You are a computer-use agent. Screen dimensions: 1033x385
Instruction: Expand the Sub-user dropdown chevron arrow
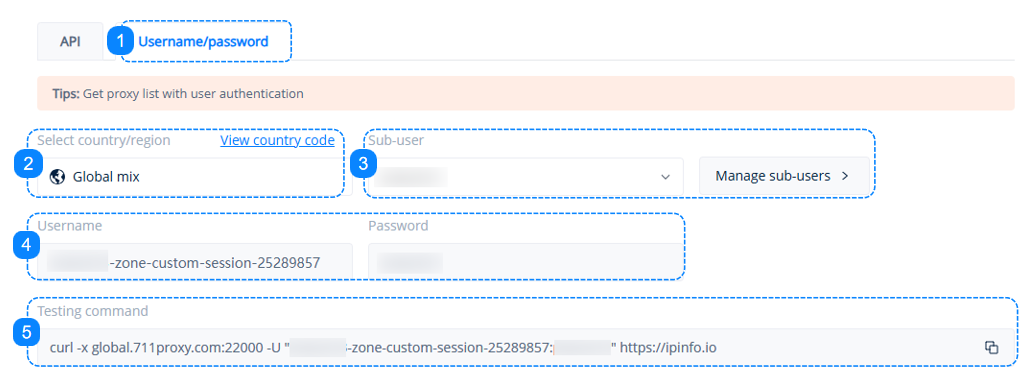[665, 177]
